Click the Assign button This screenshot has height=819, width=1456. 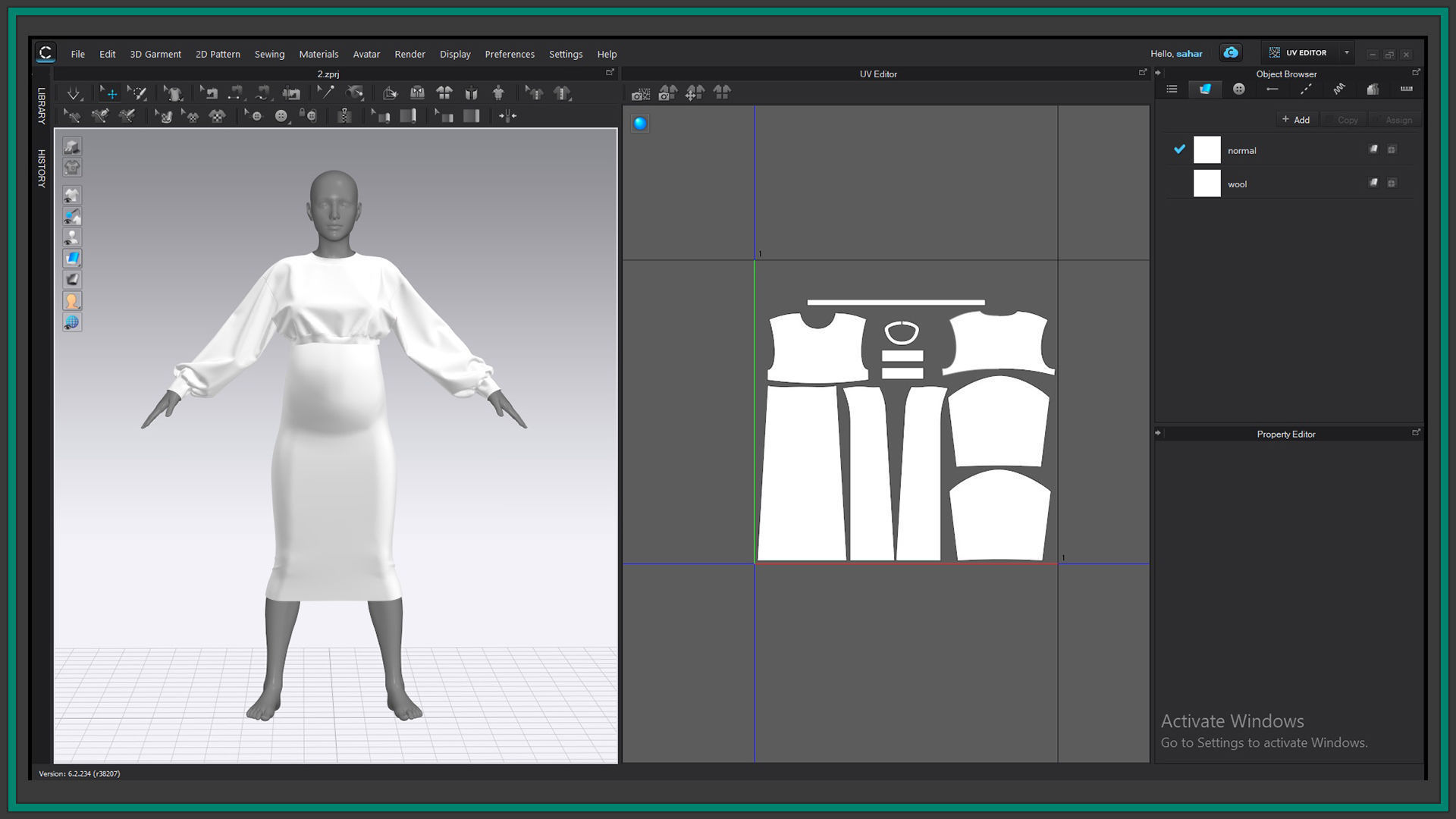[x=1395, y=120]
